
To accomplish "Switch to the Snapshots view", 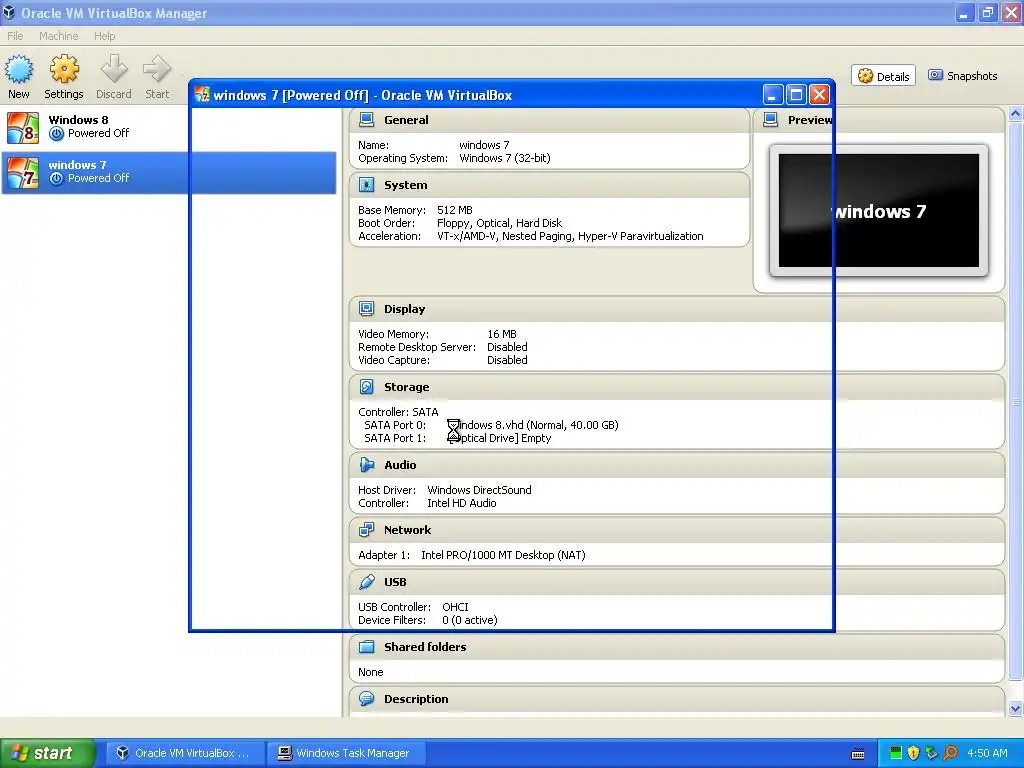I will pyautogui.click(x=963, y=76).
